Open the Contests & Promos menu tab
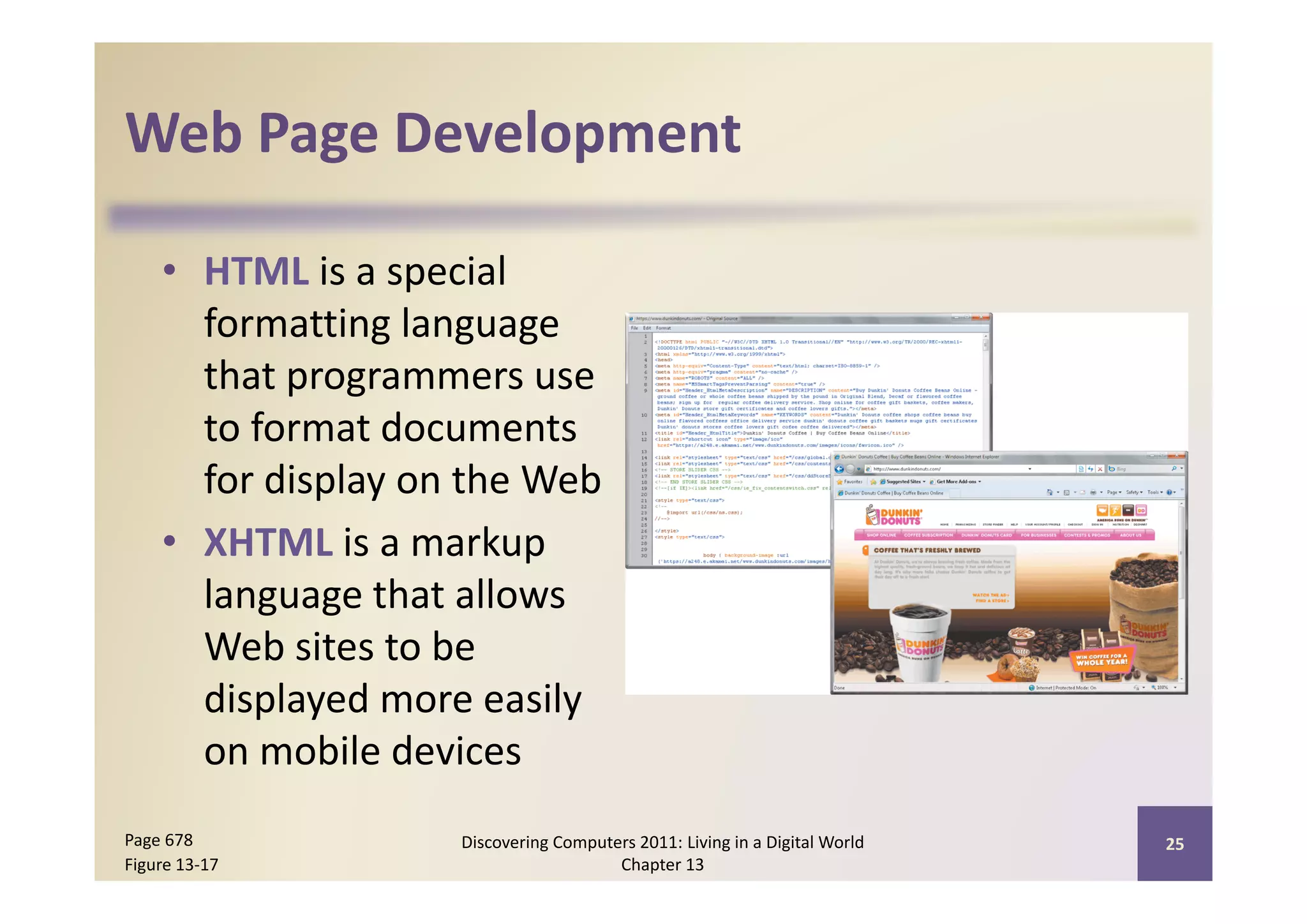 click(1087, 535)
